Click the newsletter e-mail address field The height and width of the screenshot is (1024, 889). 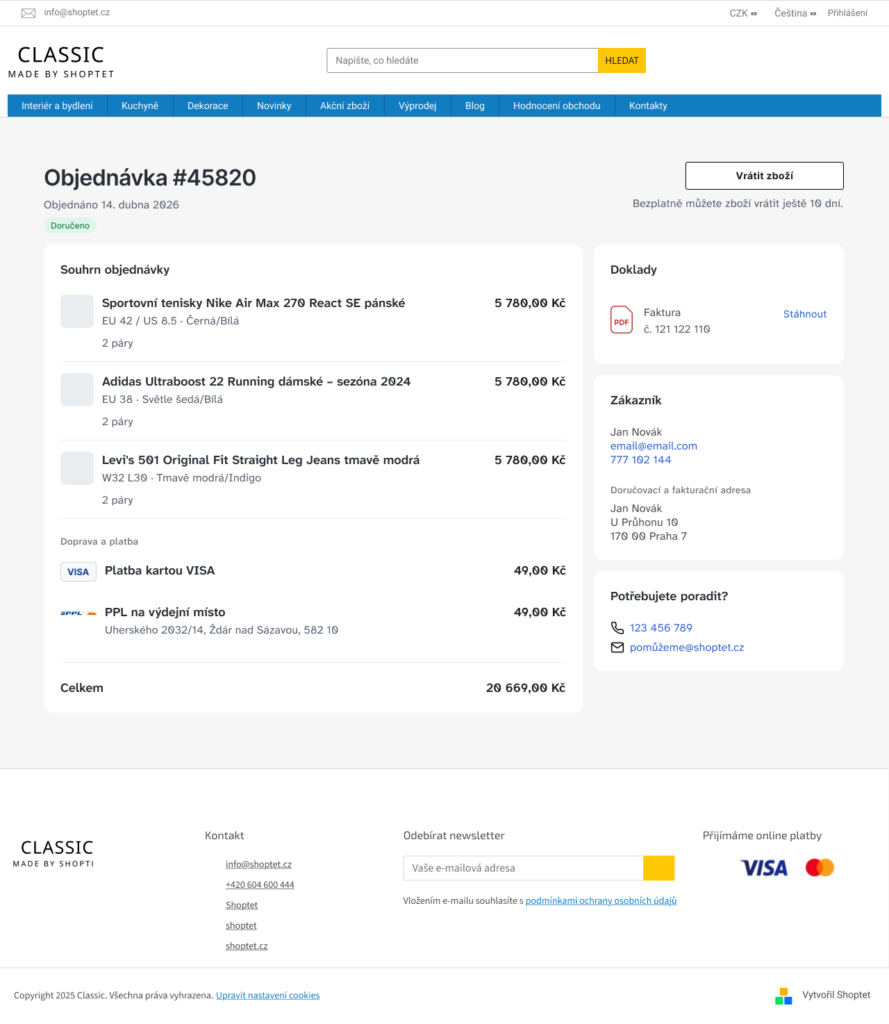[x=522, y=868]
